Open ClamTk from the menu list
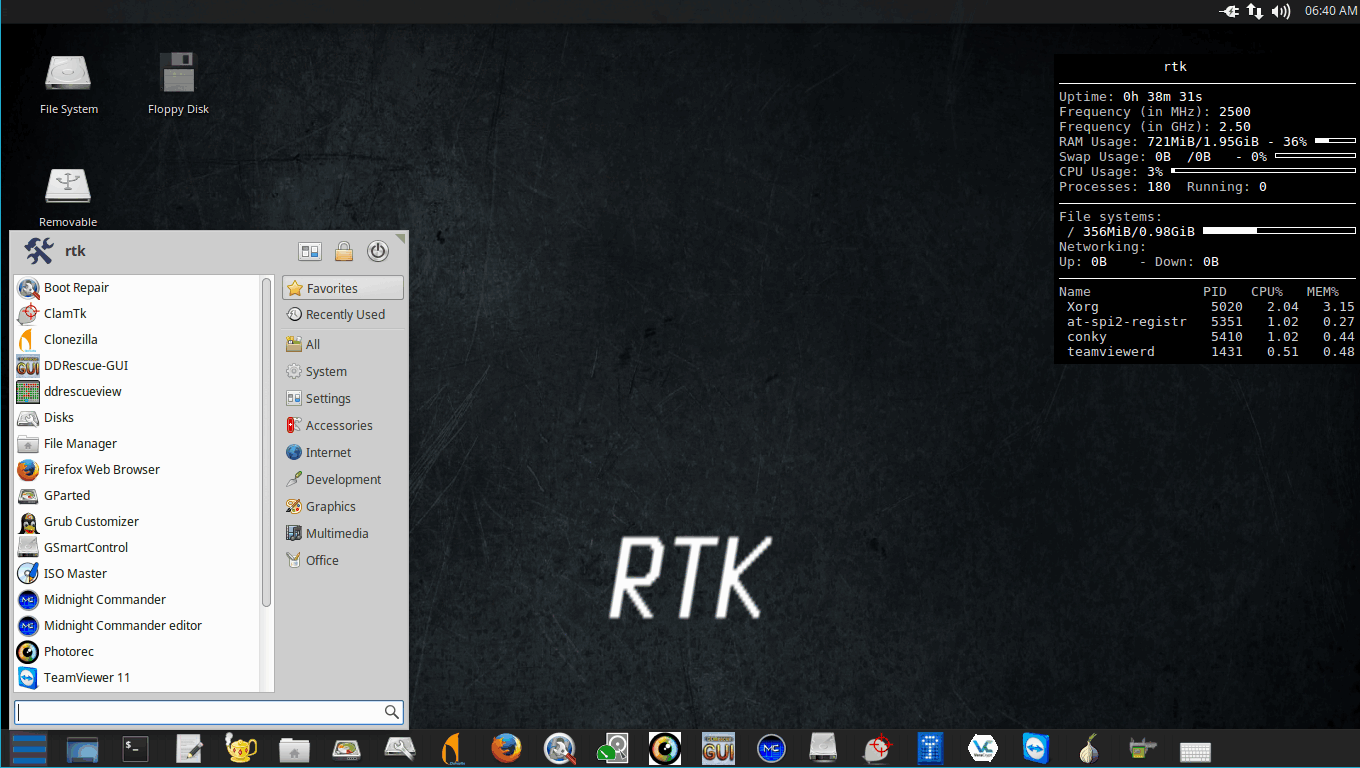Image resolution: width=1360 pixels, height=768 pixels. 137,314
